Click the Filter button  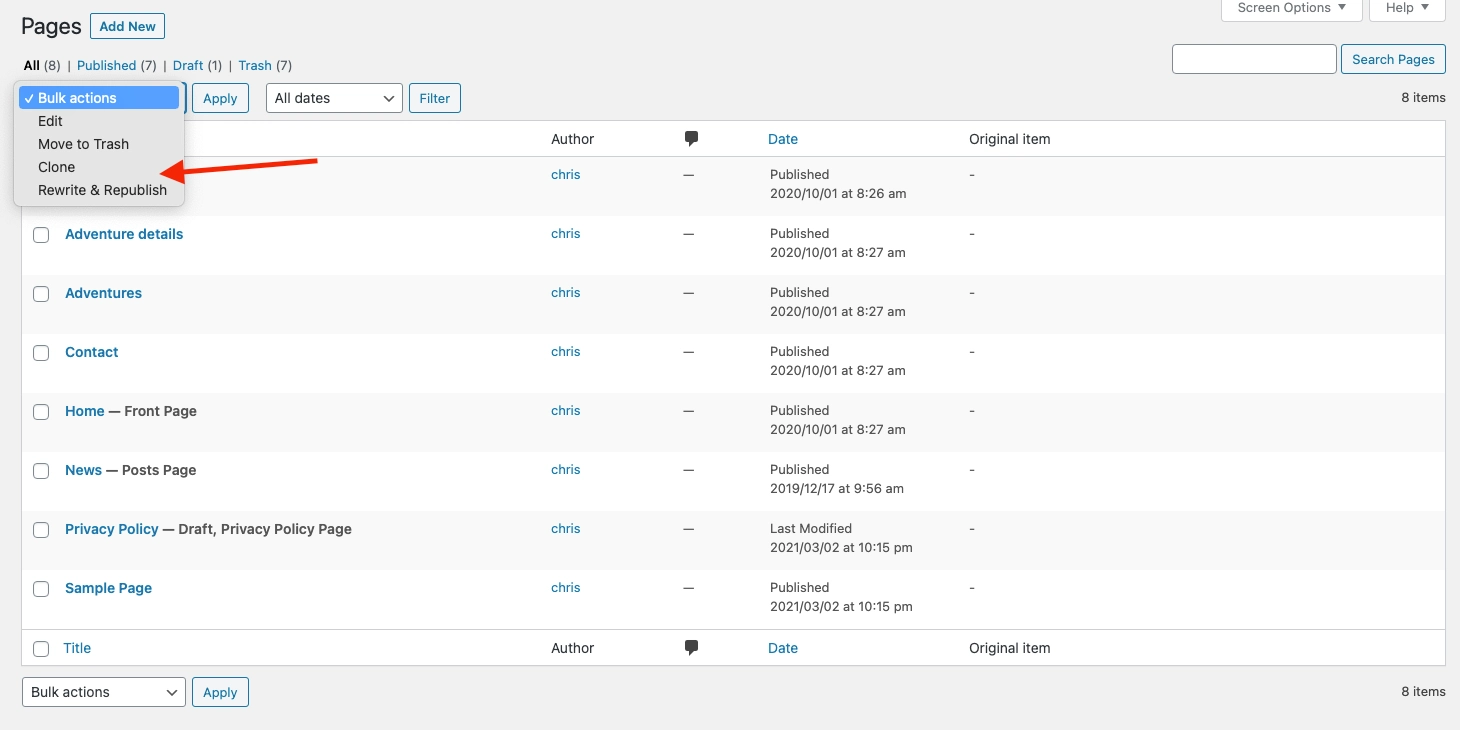click(435, 98)
